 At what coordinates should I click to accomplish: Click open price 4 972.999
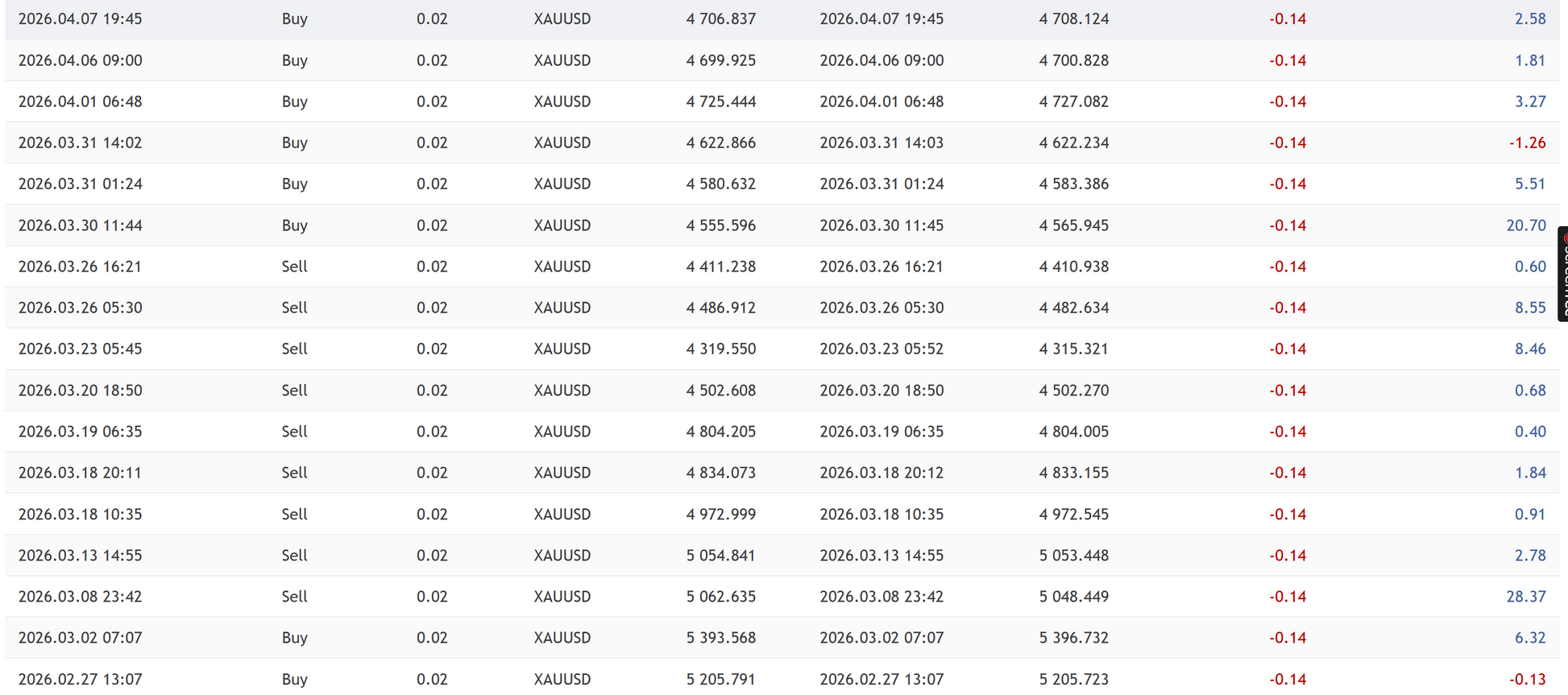coord(720,514)
